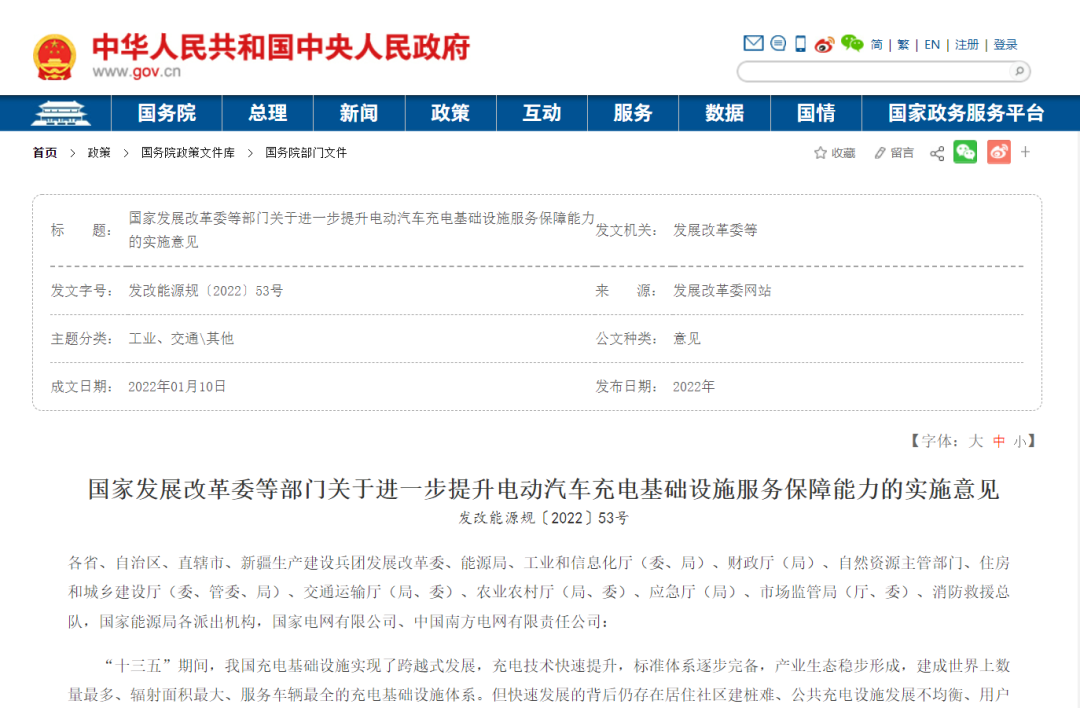This screenshot has width=1080, height=708.
Task: Click the Weibo icon in top header
Action: pos(824,44)
